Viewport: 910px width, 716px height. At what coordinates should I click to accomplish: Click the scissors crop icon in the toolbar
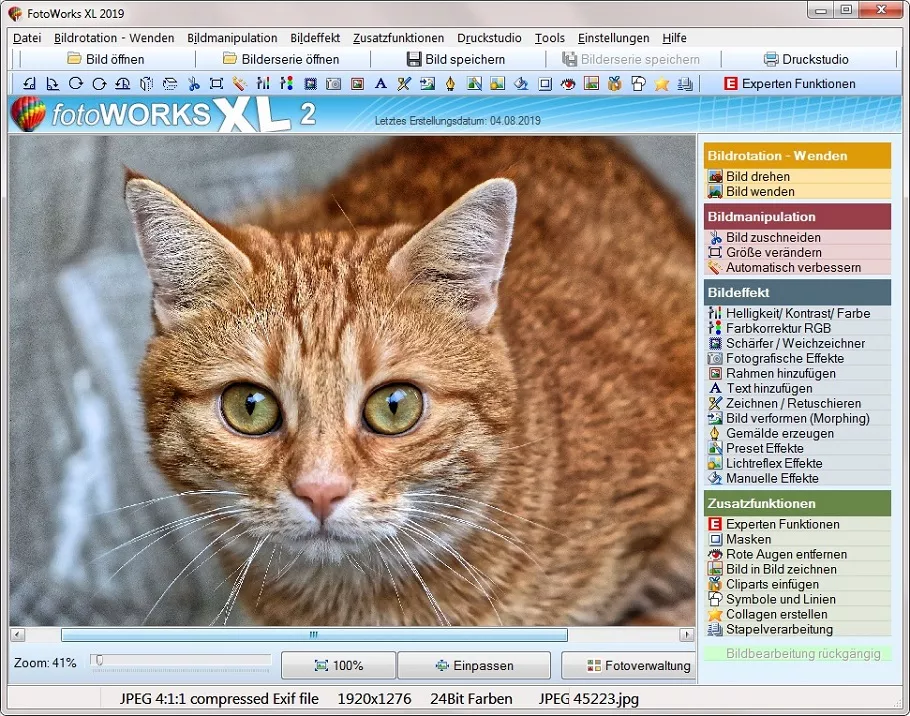193,84
